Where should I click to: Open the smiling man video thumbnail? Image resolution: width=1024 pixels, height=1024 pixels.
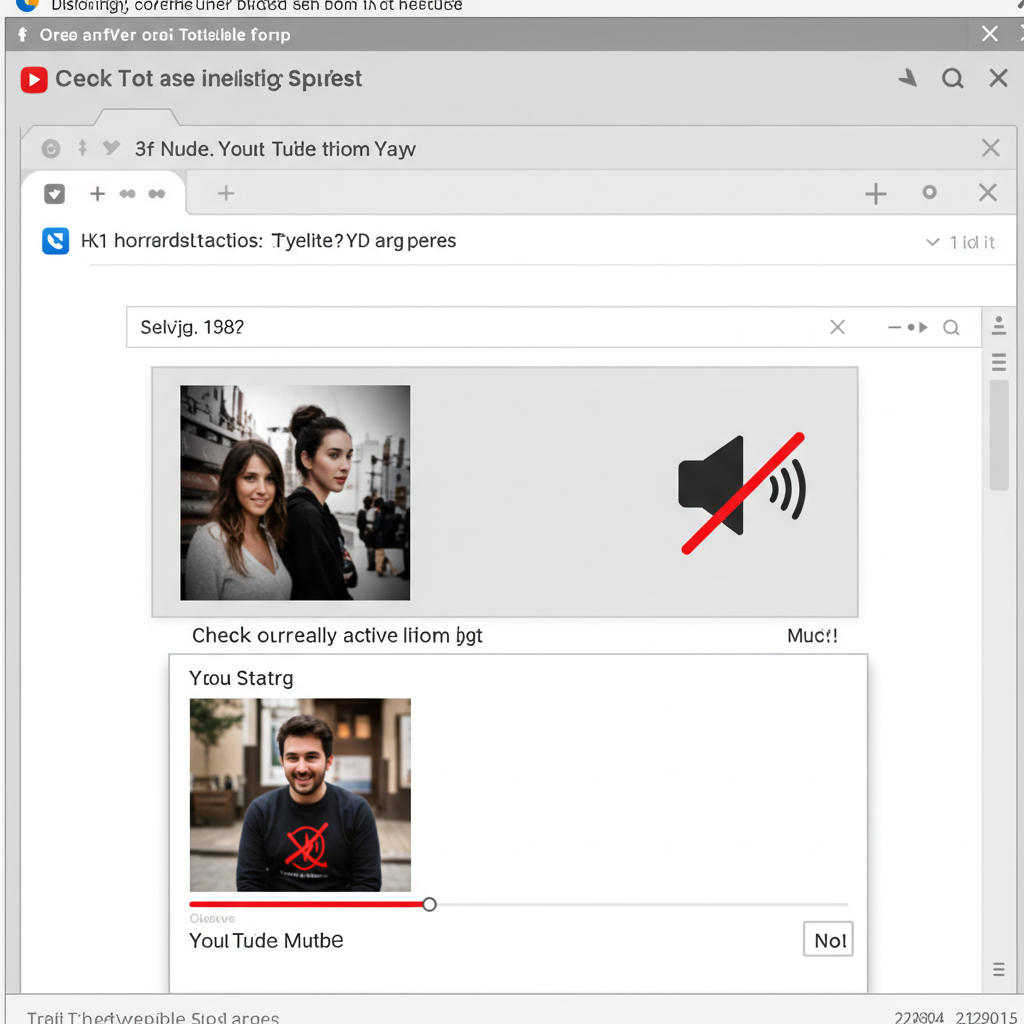pyautogui.click(x=300, y=795)
